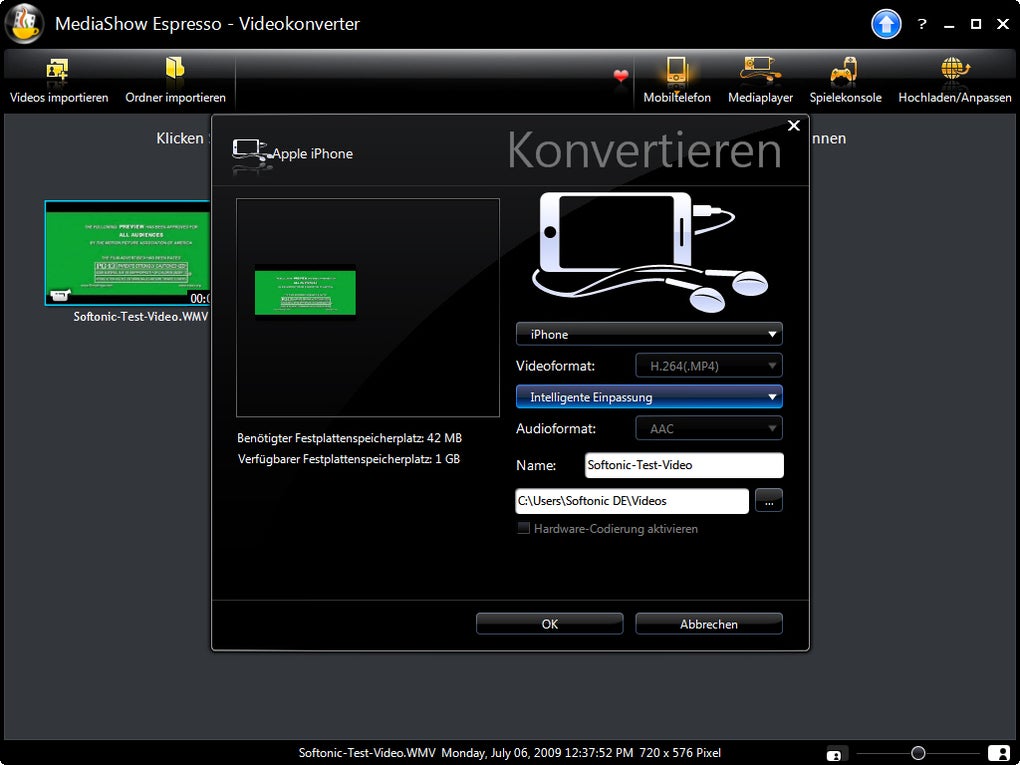Open the Videoformat H.264(.MP4) dropdown
1020x765 pixels.
pos(708,366)
